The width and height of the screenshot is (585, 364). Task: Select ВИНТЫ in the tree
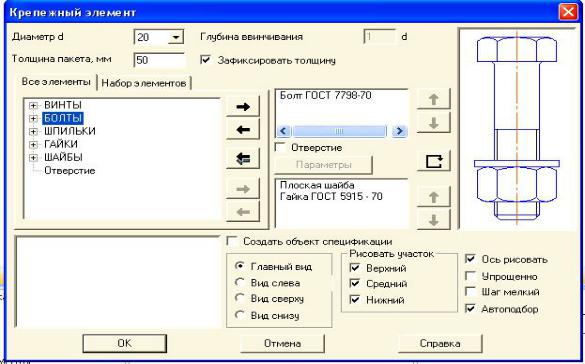[x=63, y=105]
